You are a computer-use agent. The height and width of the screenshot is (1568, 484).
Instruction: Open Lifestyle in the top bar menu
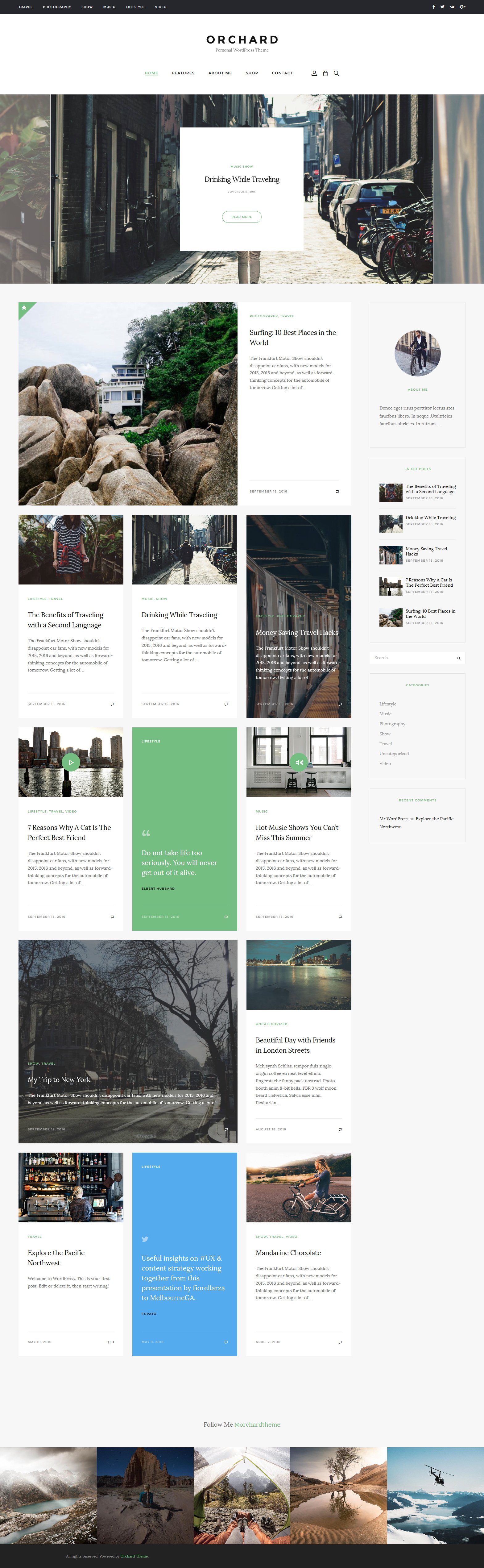(135, 7)
